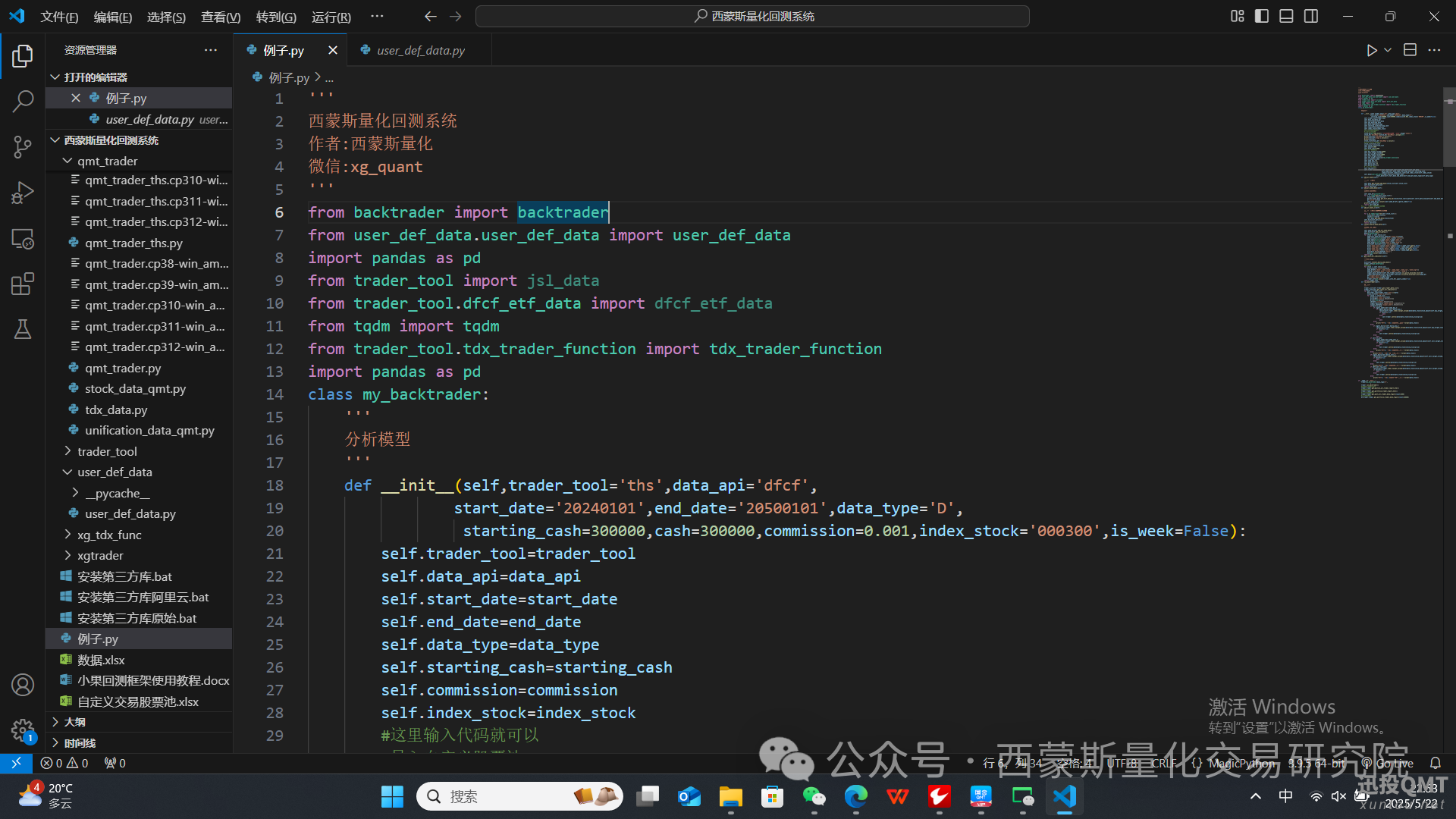This screenshot has width=1456, height=819.
Task: Go forward with the navigation arrow
Action: click(x=456, y=16)
